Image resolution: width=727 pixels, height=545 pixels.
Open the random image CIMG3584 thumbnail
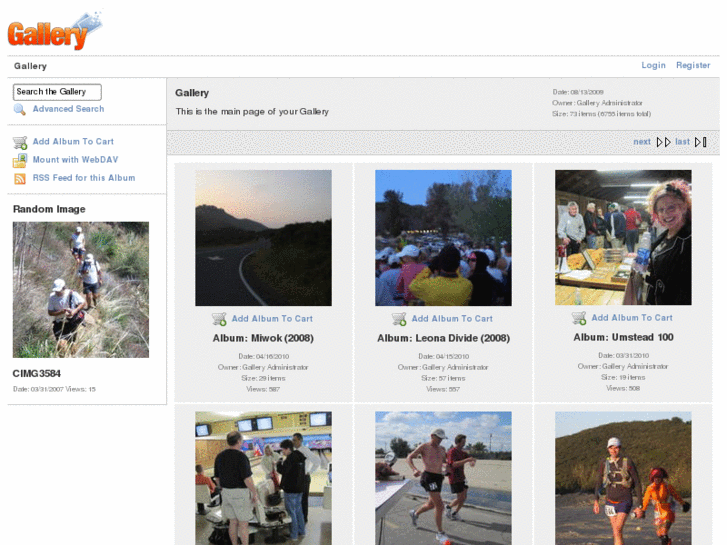pyautogui.click(x=81, y=290)
